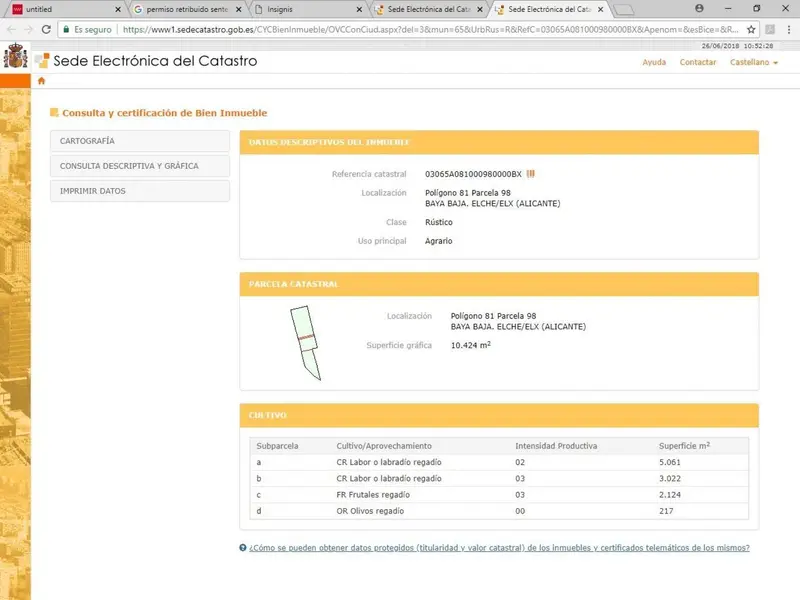Click date and time stamp 26/06/2018
The image size is (800, 600).
pyautogui.click(x=737, y=46)
